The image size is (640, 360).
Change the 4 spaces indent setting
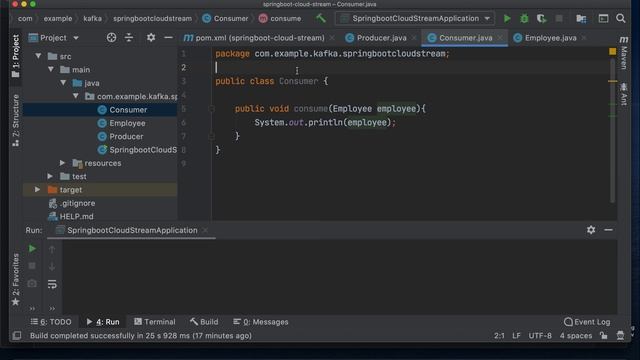click(x=576, y=336)
